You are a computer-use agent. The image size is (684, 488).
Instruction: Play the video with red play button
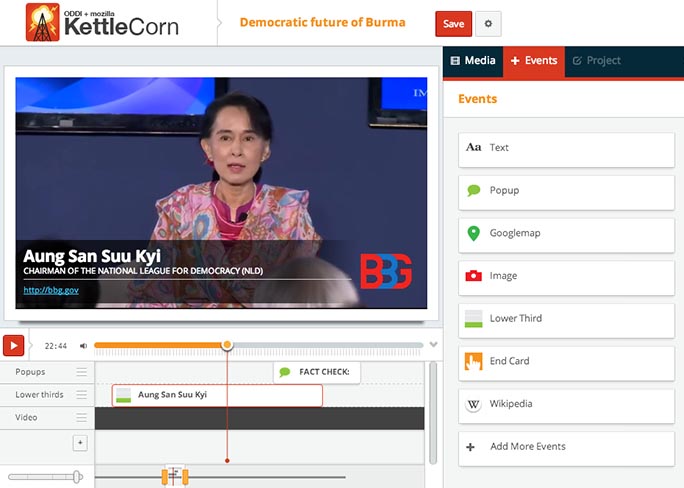[x=14, y=346]
